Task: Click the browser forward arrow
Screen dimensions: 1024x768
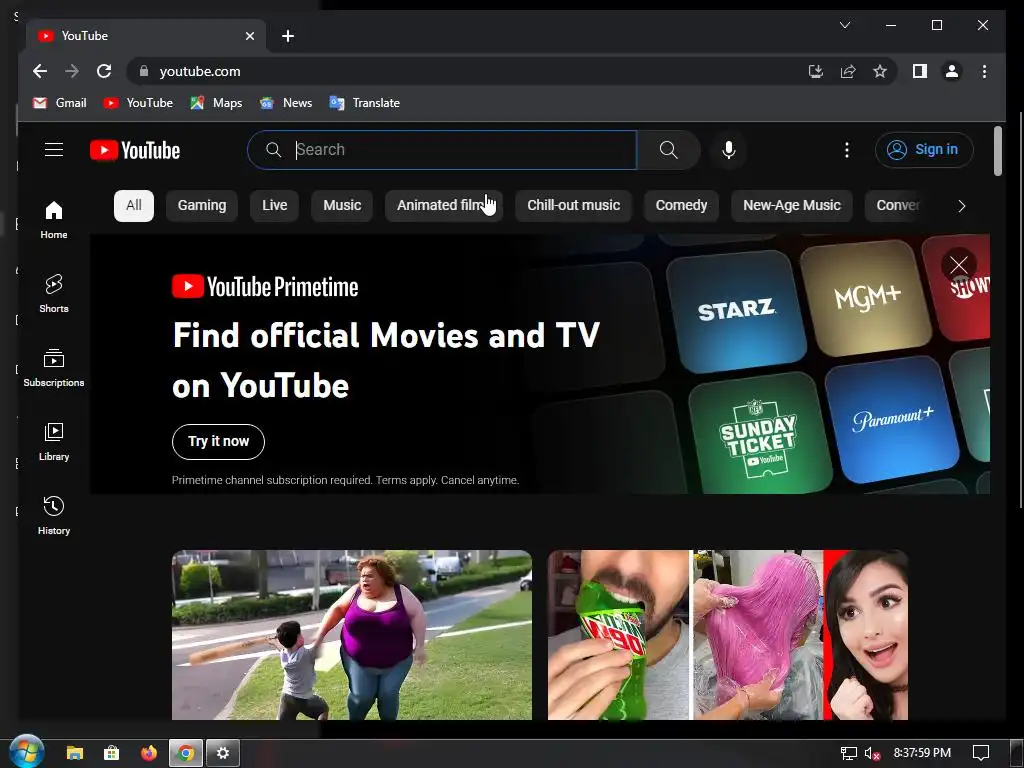Action: (72, 71)
